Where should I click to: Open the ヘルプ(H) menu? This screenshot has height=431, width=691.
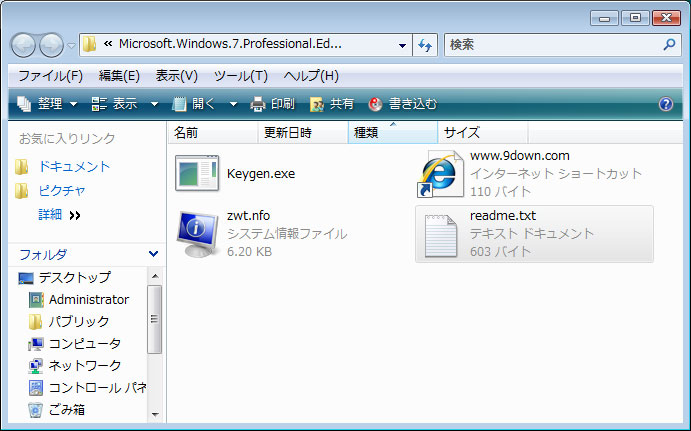[311, 76]
